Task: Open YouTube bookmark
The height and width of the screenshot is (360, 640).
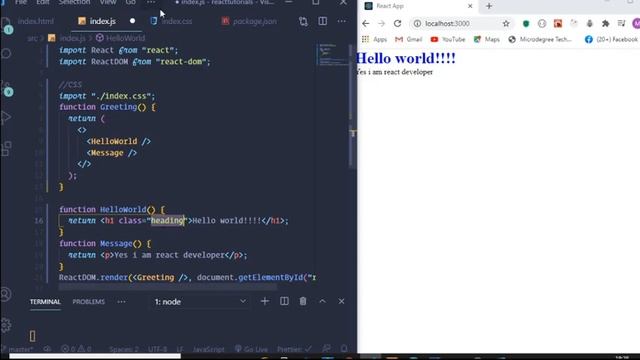Action: 448,39
